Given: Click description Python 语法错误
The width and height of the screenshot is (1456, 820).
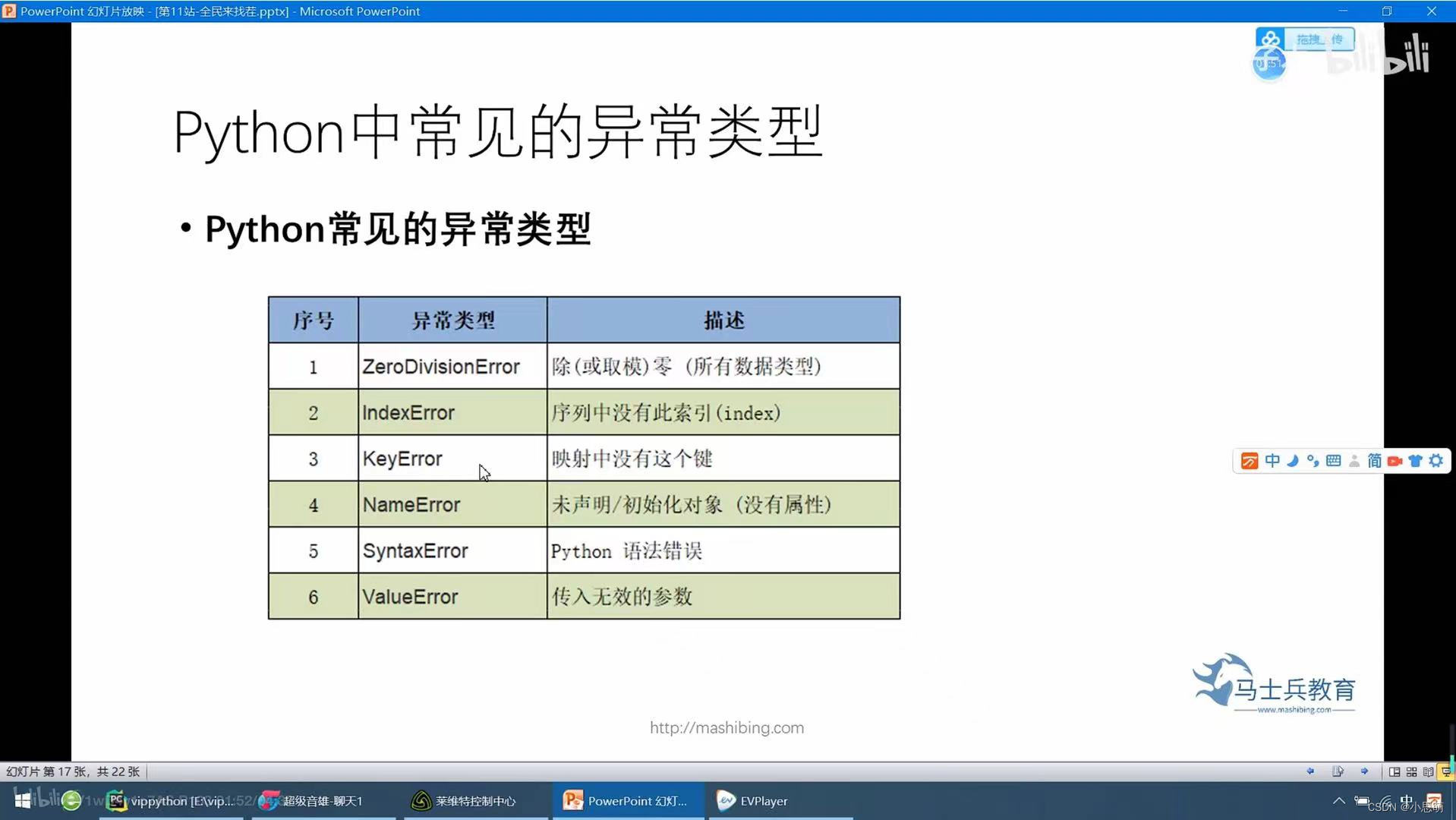Looking at the screenshot, I should [626, 550].
